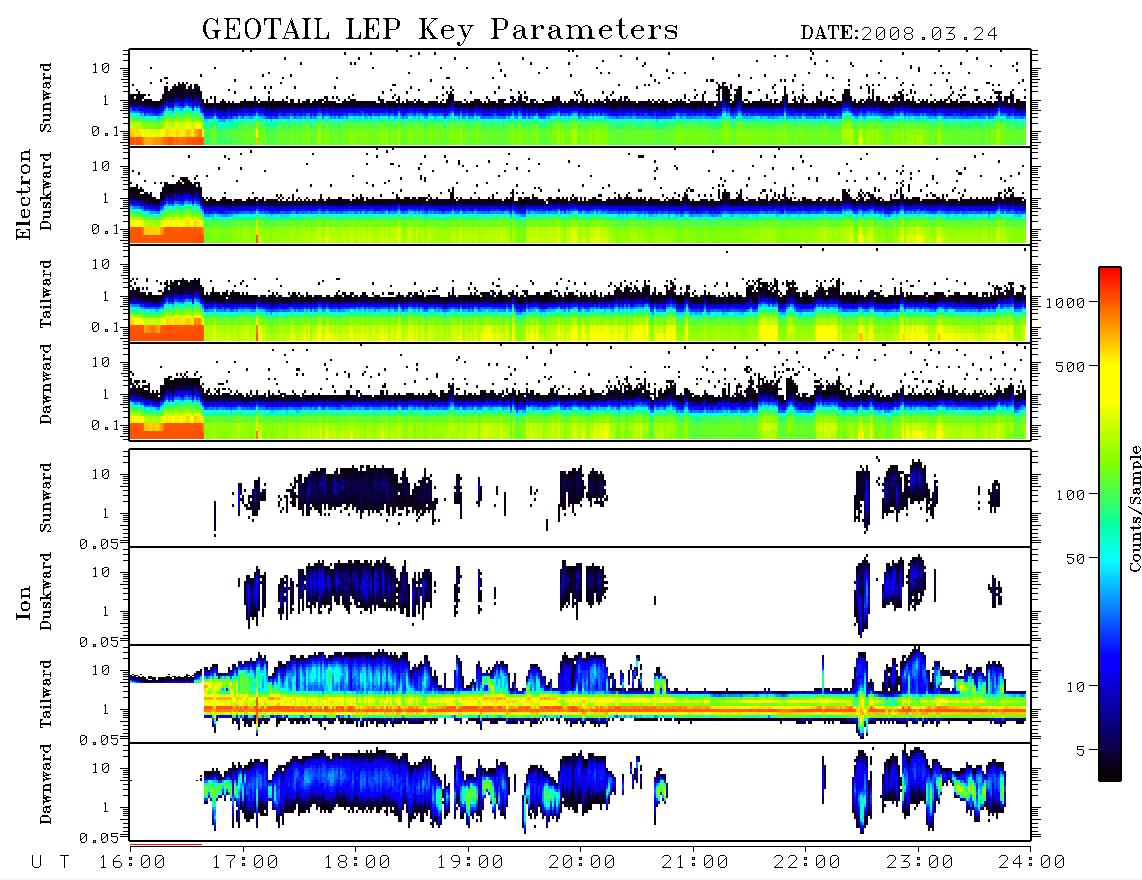
Task: Click the "0.05" tick of Ion Dawnward panel
Action: pyautogui.click(x=99, y=838)
